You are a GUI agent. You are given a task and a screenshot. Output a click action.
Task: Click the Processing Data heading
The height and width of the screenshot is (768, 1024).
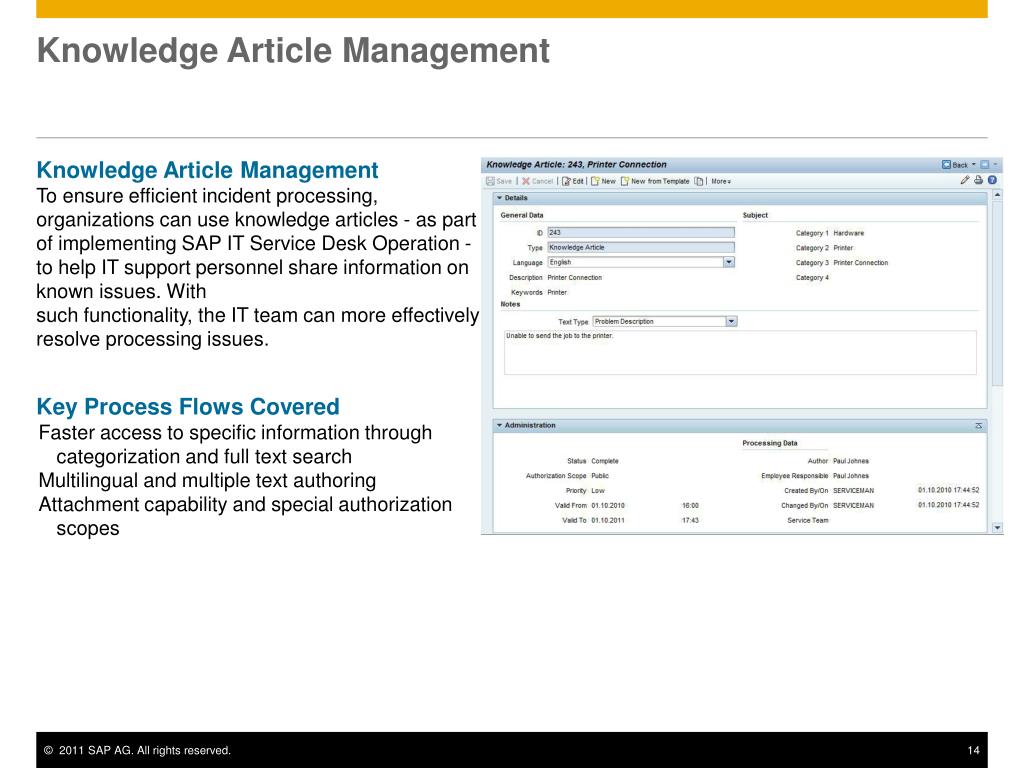click(769, 443)
